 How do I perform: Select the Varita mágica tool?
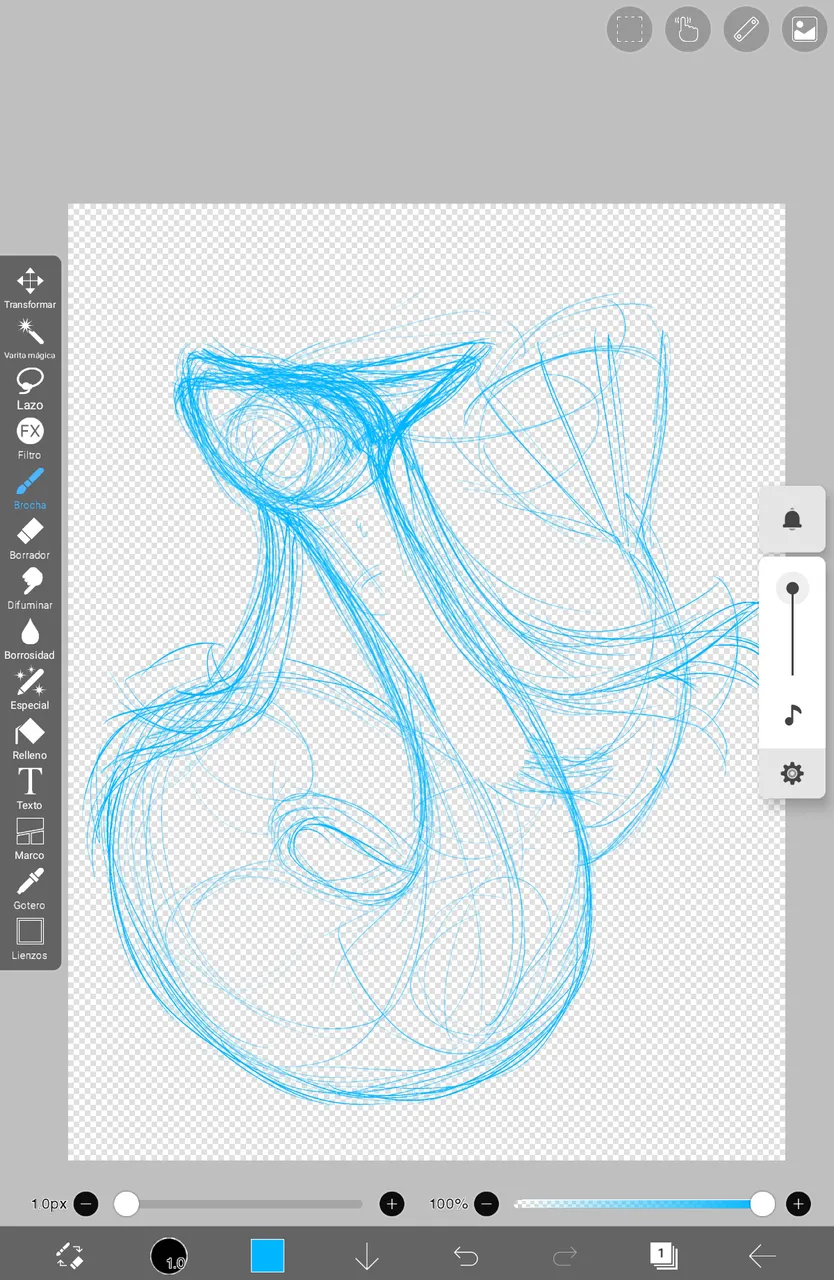tap(30, 338)
